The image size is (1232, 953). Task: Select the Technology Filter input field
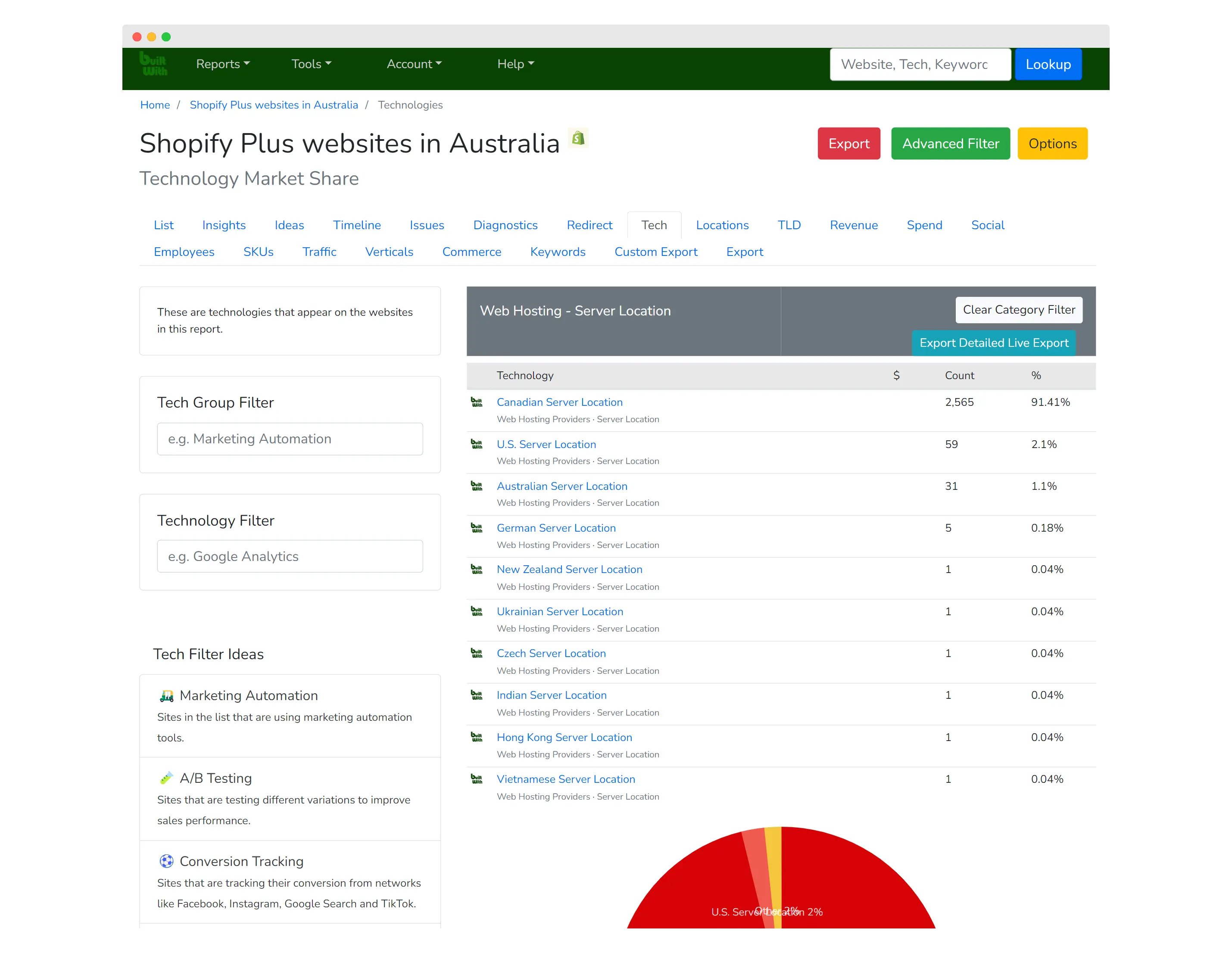pyautogui.click(x=290, y=557)
